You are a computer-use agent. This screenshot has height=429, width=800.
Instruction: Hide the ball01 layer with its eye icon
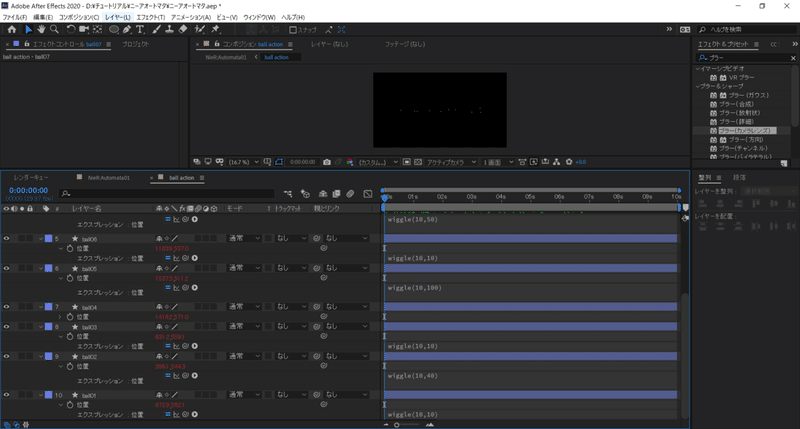tap(7, 395)
